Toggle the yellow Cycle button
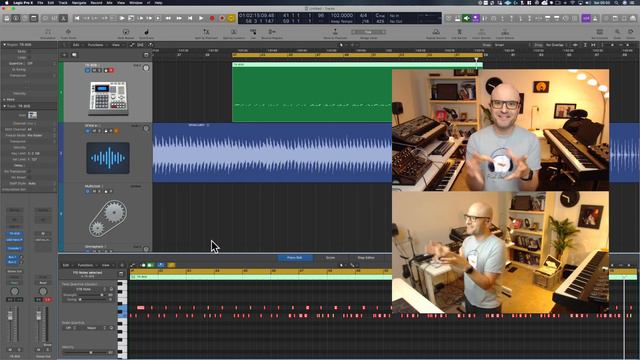The width and height of the screenshot is (640, 360). pyautogui.click(x=231, y=18)
